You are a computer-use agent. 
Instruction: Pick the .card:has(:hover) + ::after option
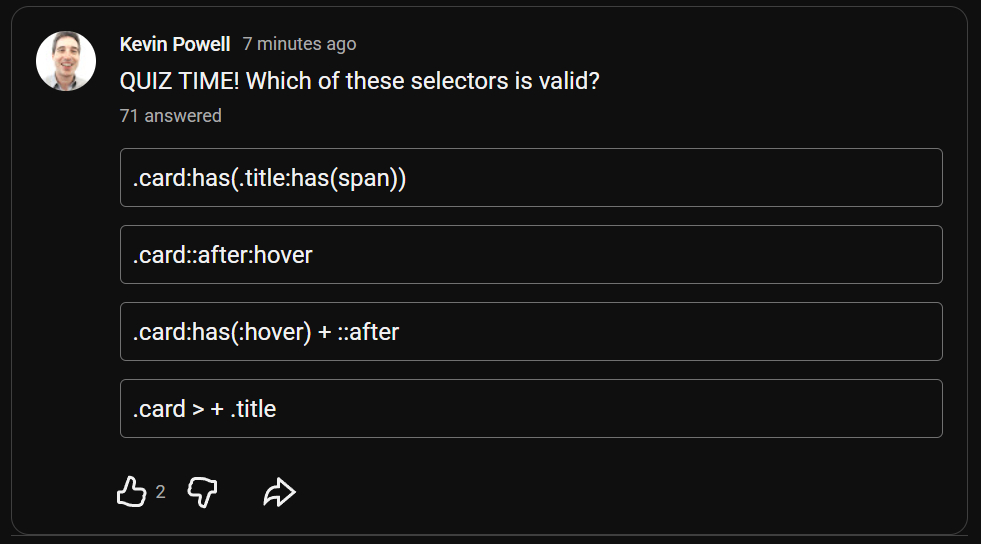click(x=530, y=331)
